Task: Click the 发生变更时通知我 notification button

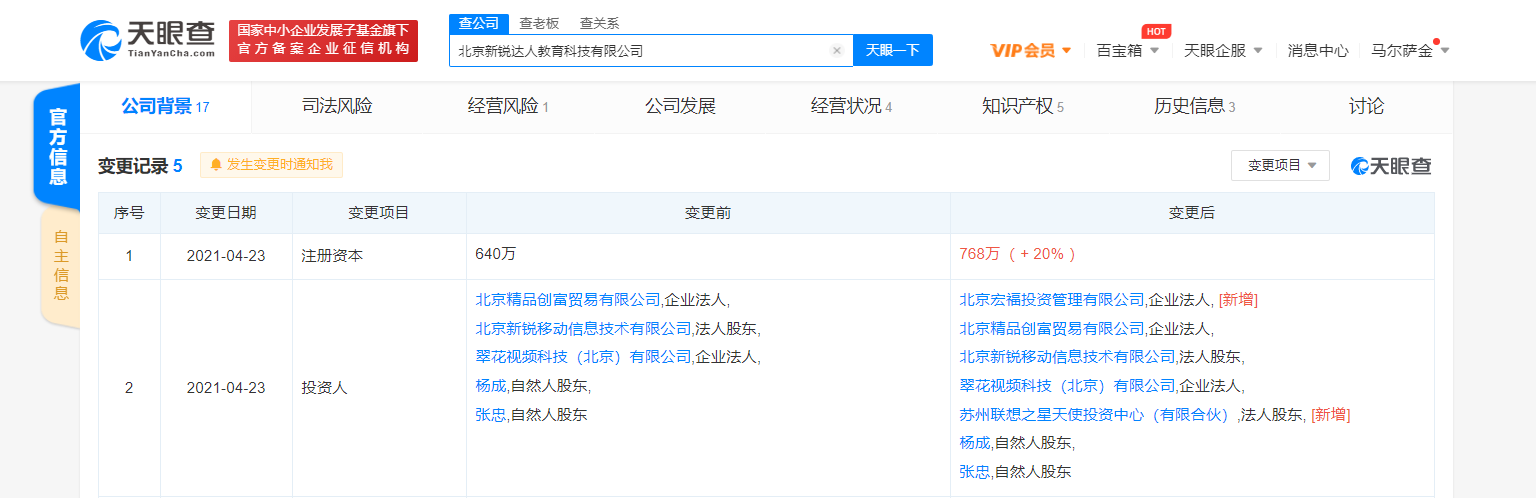Action: click(272, 165)
